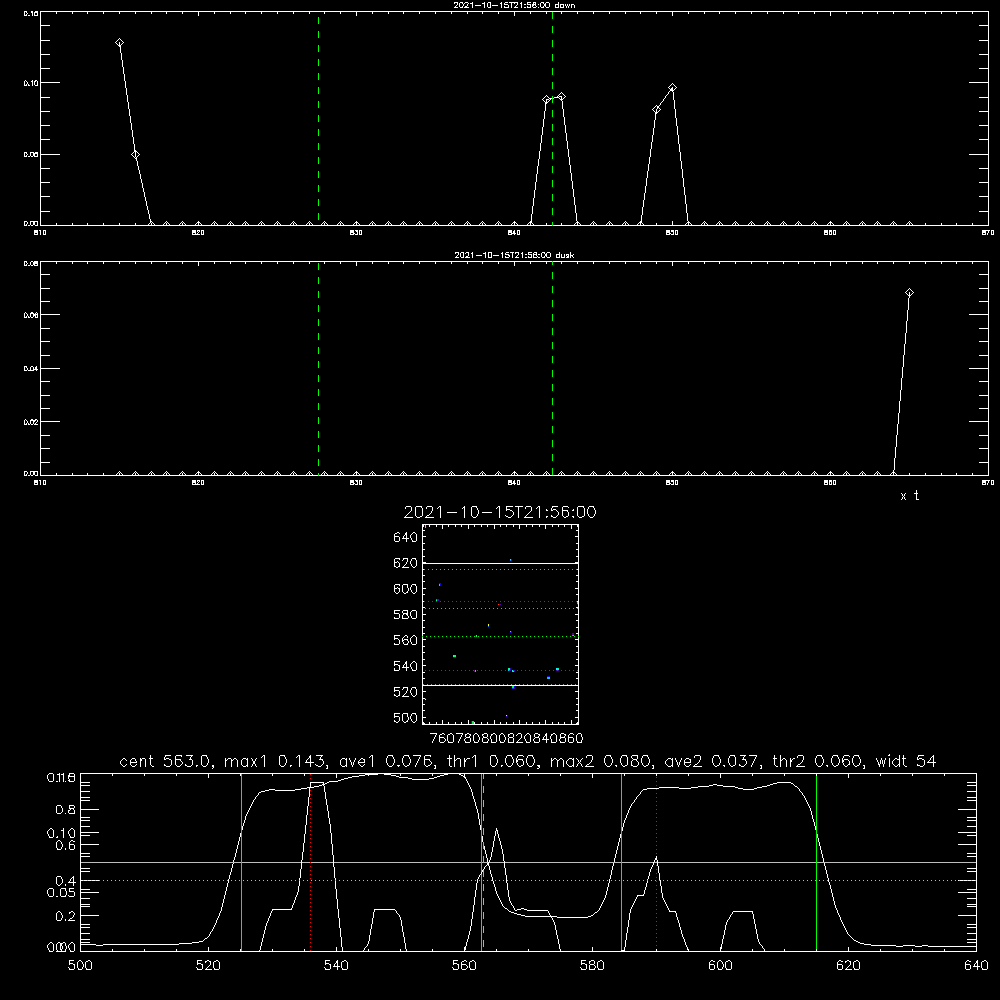Click 'cent 563.0' in the bottom plot header

(x=165, y=761)
